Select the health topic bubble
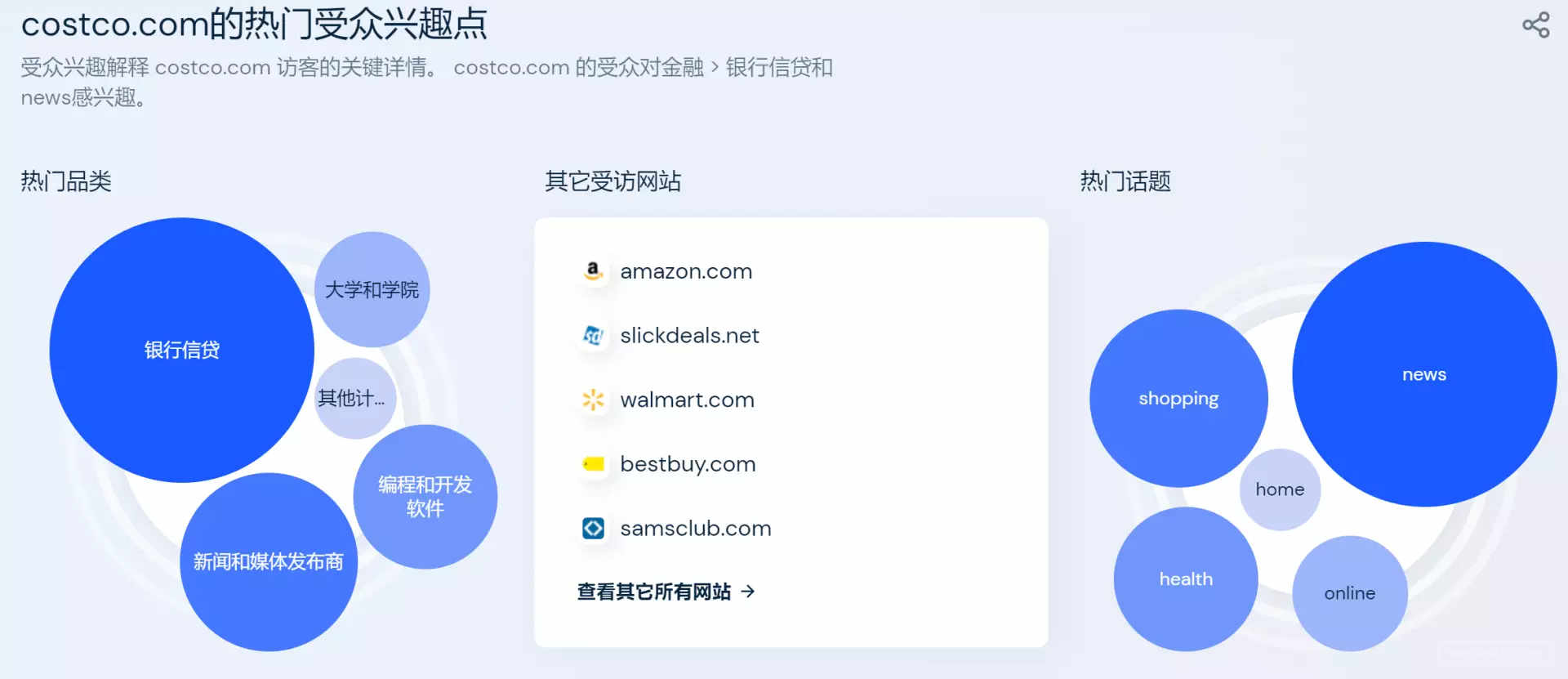Viewport: 1568px width, 679px height. [1186, 579]
